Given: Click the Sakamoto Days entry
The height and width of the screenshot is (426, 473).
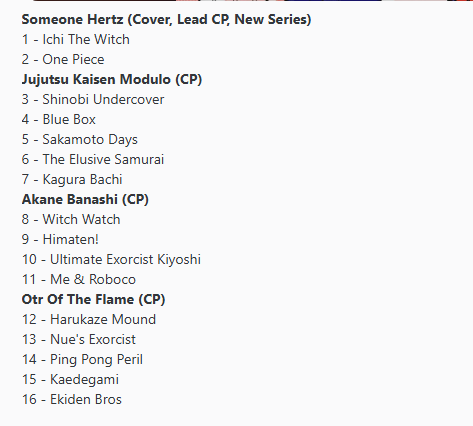Looking at the screenshot, I should click(80, 140).
